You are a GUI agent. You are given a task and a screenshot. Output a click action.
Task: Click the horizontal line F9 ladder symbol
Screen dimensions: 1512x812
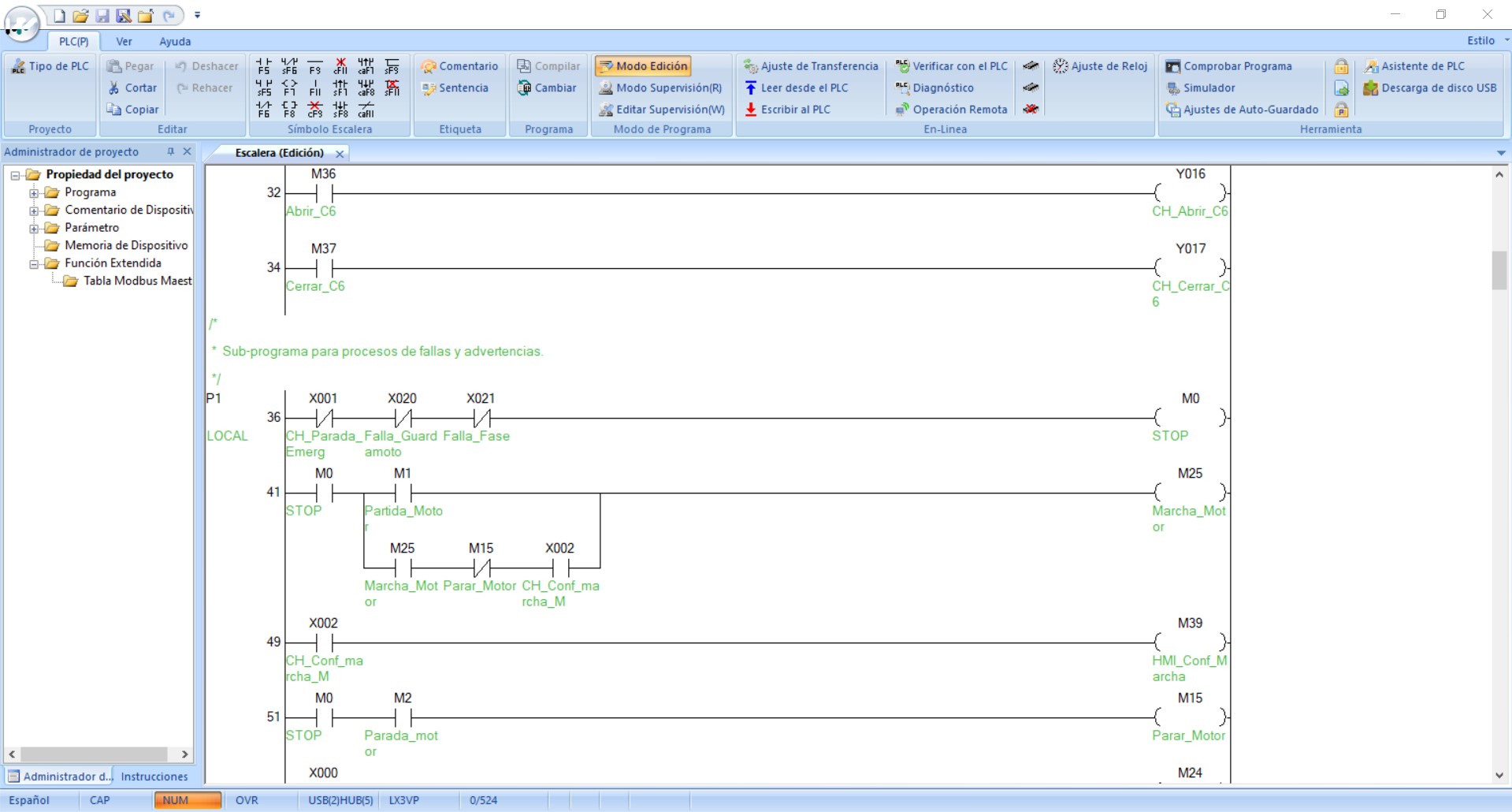[x=315, y=66]
